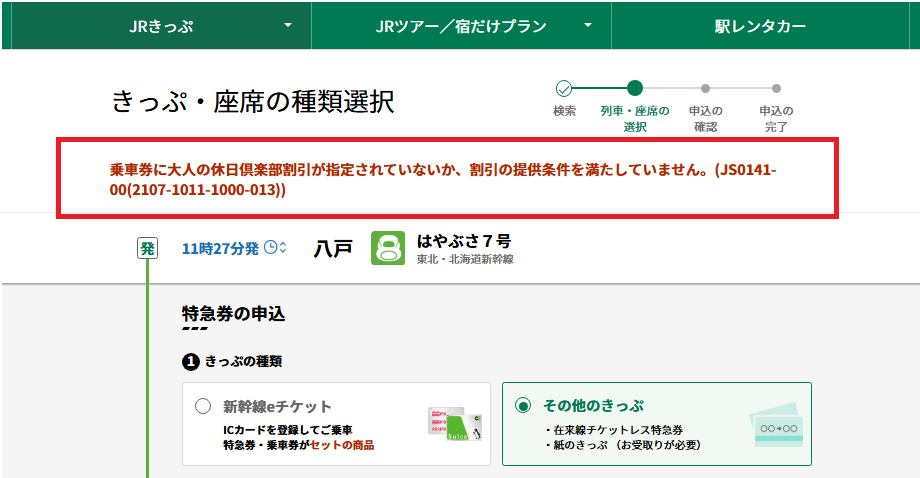The width and height of the screenshot is (920, 478).
Task: Go to the 駅レンタカー tab
Action: (760, 26)
